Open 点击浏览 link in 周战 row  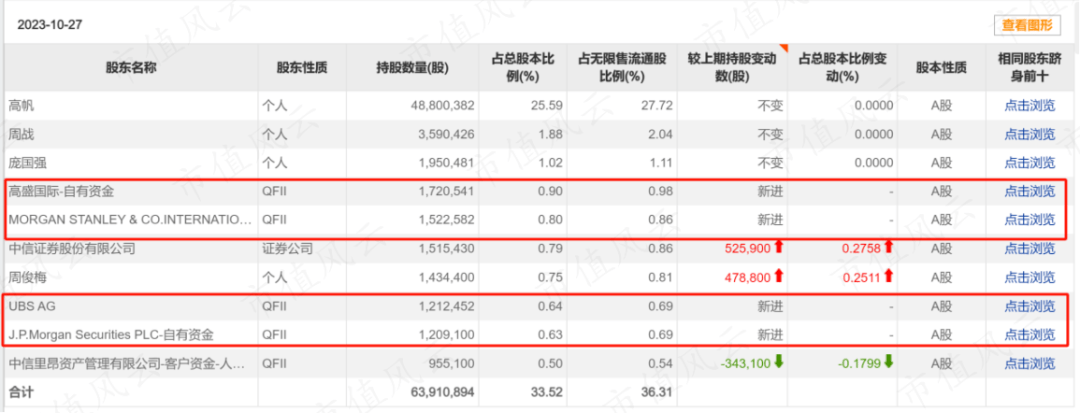[x=1029, y=134]
